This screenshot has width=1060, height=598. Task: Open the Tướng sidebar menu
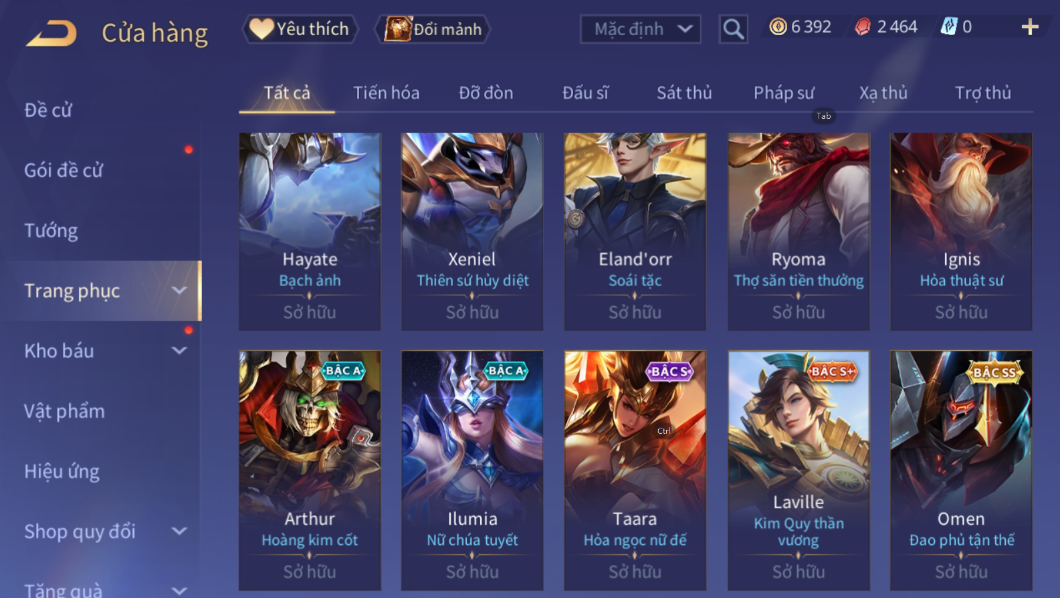click(x=51, y=230)
